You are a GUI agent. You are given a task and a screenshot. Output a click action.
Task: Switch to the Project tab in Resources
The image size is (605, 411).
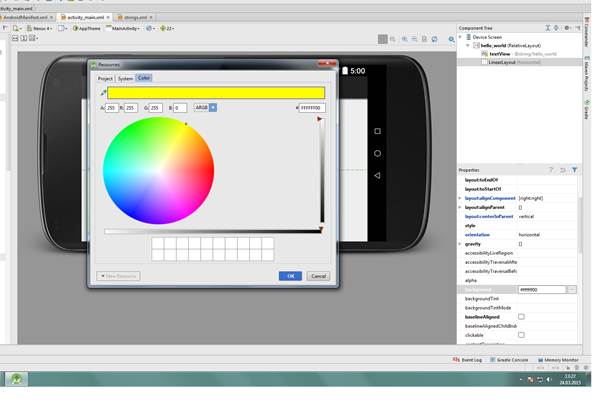point(105,78)
